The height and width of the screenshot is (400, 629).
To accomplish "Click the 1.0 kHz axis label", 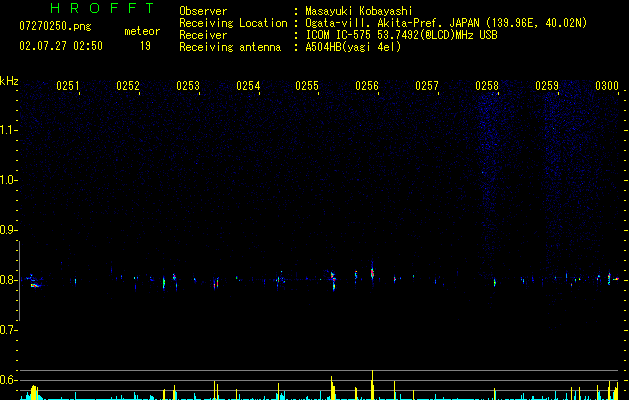I will (x=8, y=180).
